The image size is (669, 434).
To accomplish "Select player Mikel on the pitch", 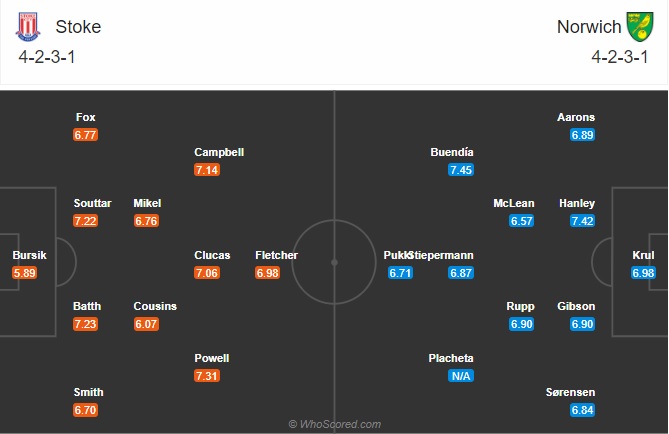I will coord(147,203).
